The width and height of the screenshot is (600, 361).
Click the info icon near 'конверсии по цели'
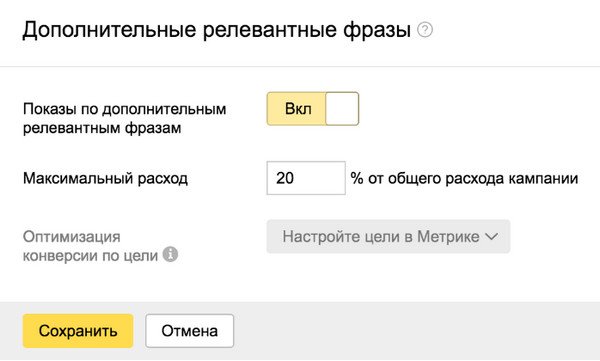[x=170, y=254]
